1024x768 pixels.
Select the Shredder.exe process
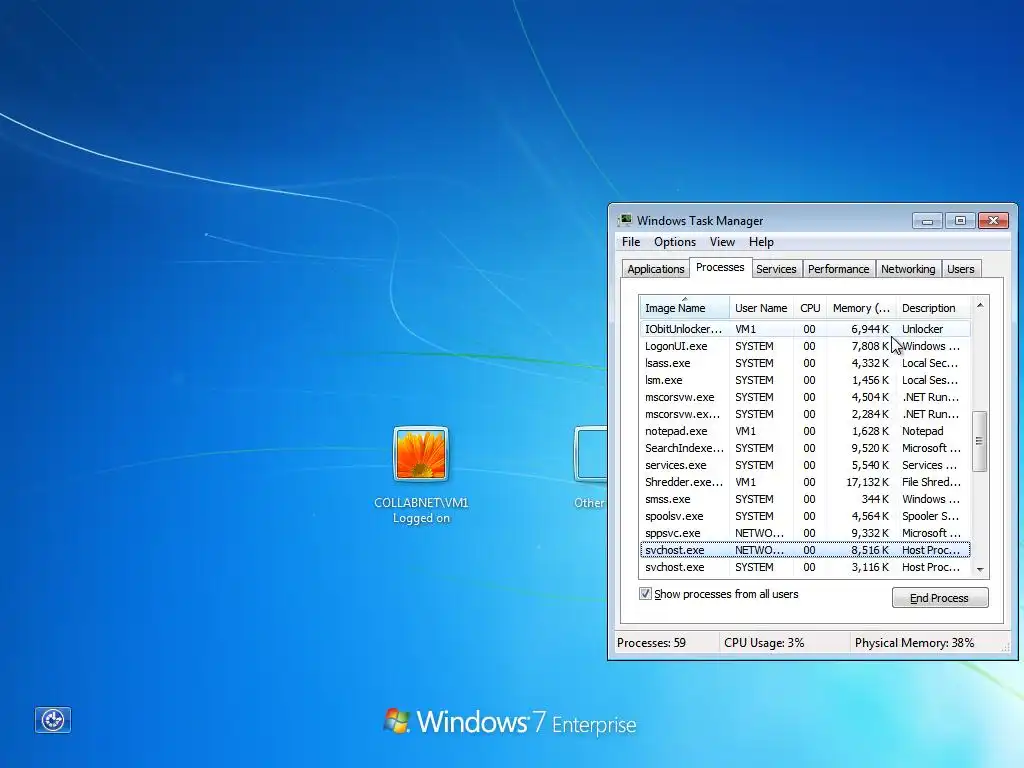(805, 481)
